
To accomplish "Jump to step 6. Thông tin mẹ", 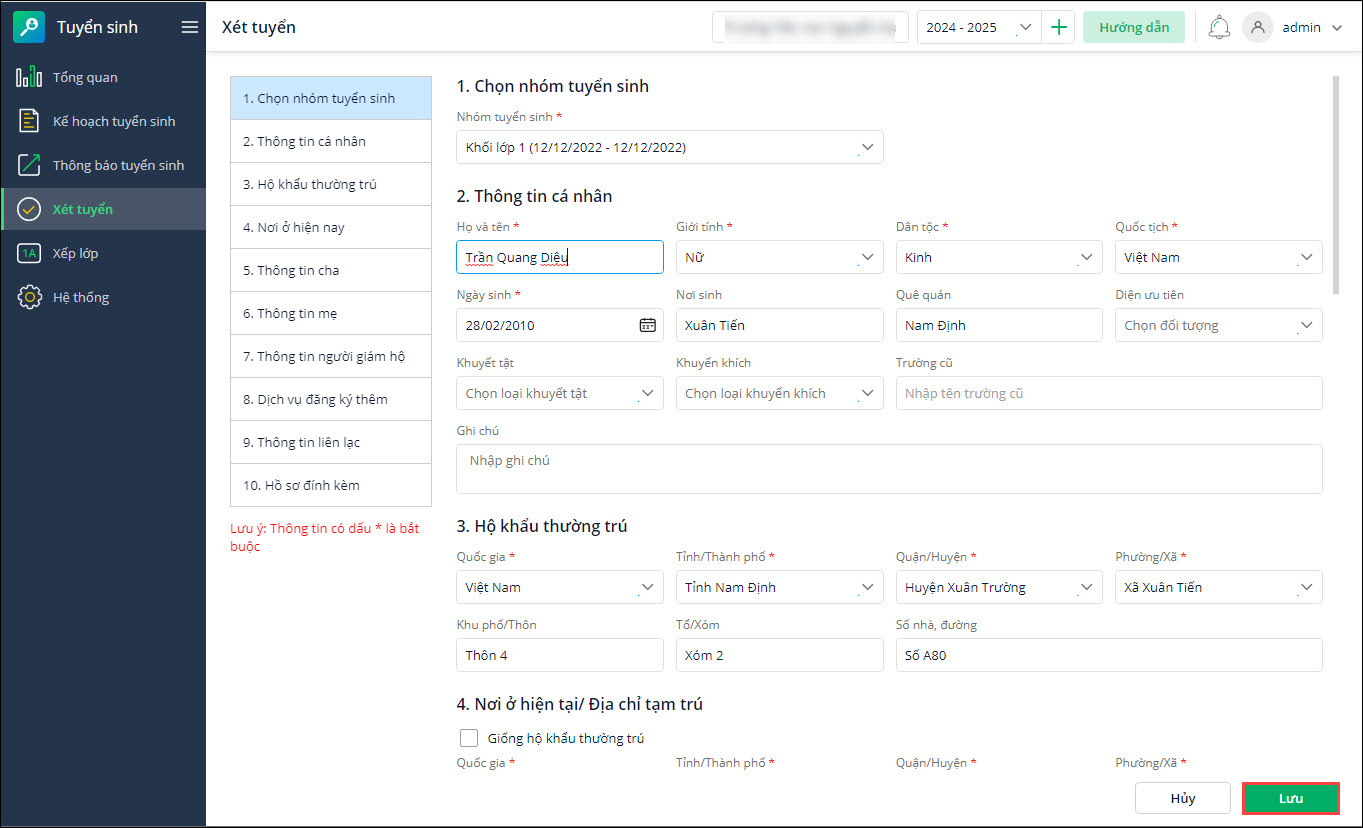I will point(331,313).
